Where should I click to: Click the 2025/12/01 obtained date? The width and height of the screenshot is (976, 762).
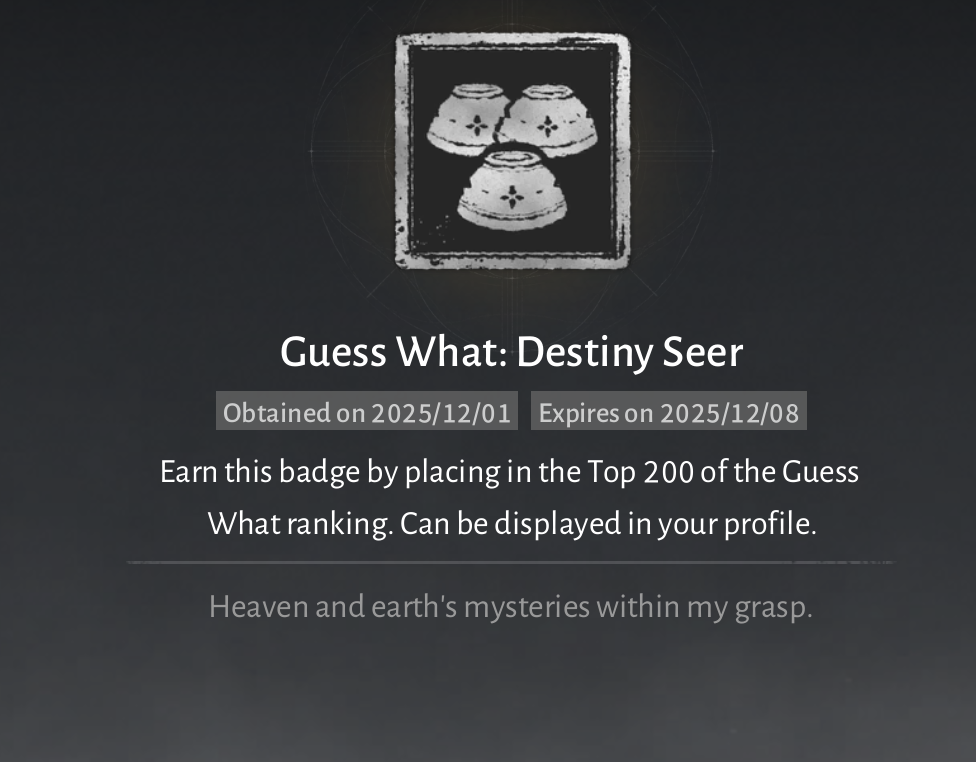click(x=441, y=413)
